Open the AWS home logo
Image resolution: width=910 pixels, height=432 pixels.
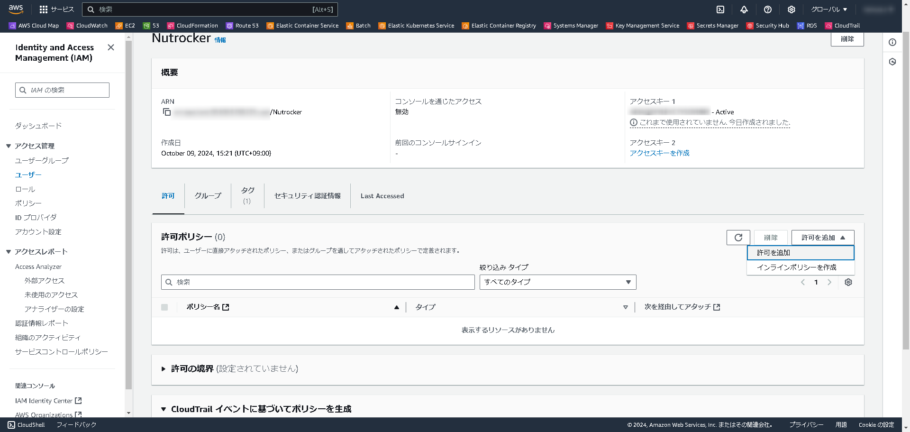[x=16, y=9]
